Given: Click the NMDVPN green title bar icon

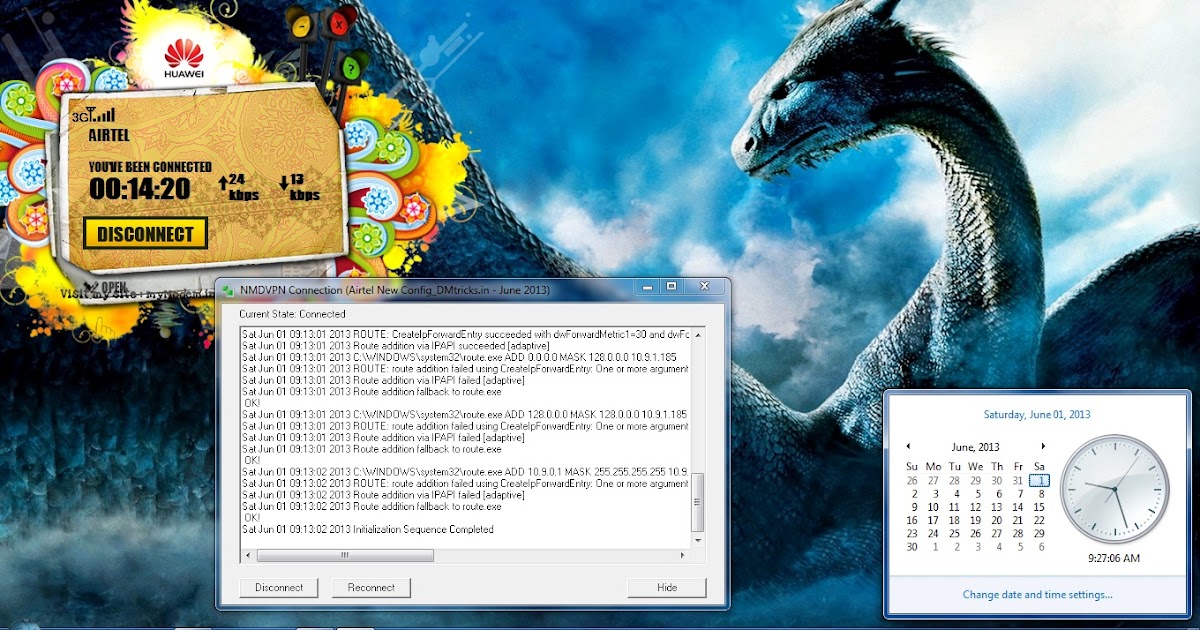Looking at the screenshot, I should pos(229,290).
